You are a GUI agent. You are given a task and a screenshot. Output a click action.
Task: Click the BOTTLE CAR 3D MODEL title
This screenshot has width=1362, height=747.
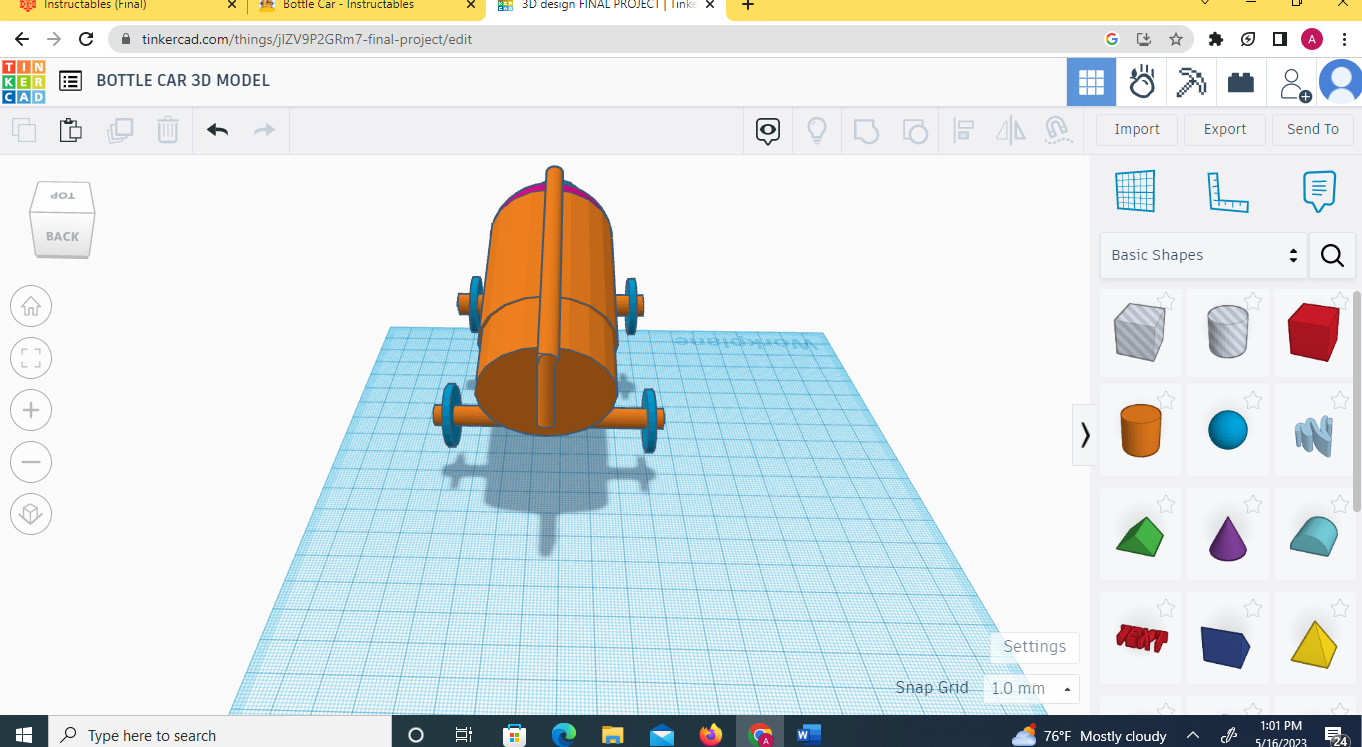pyautogui.click(x=183, y=81)
